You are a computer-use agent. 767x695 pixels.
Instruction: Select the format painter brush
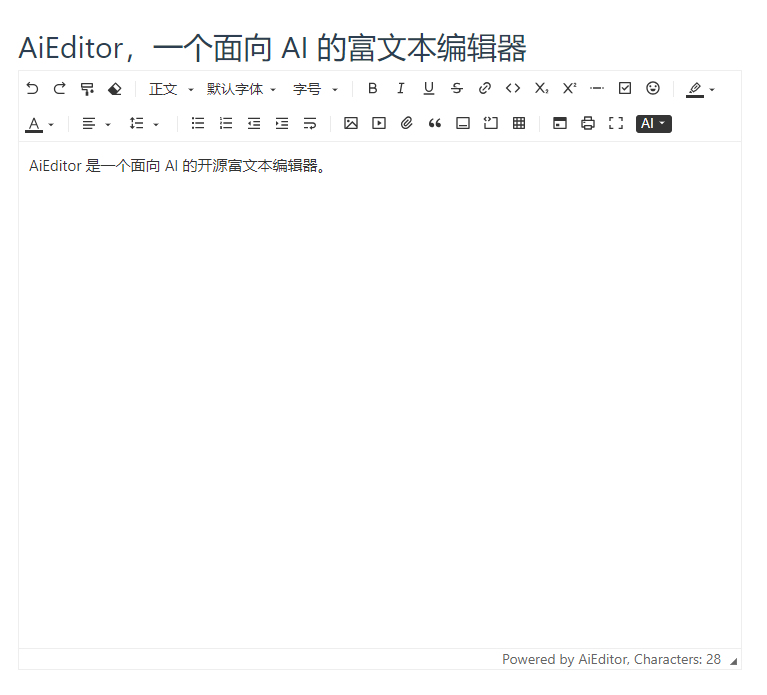pos(87,89)
